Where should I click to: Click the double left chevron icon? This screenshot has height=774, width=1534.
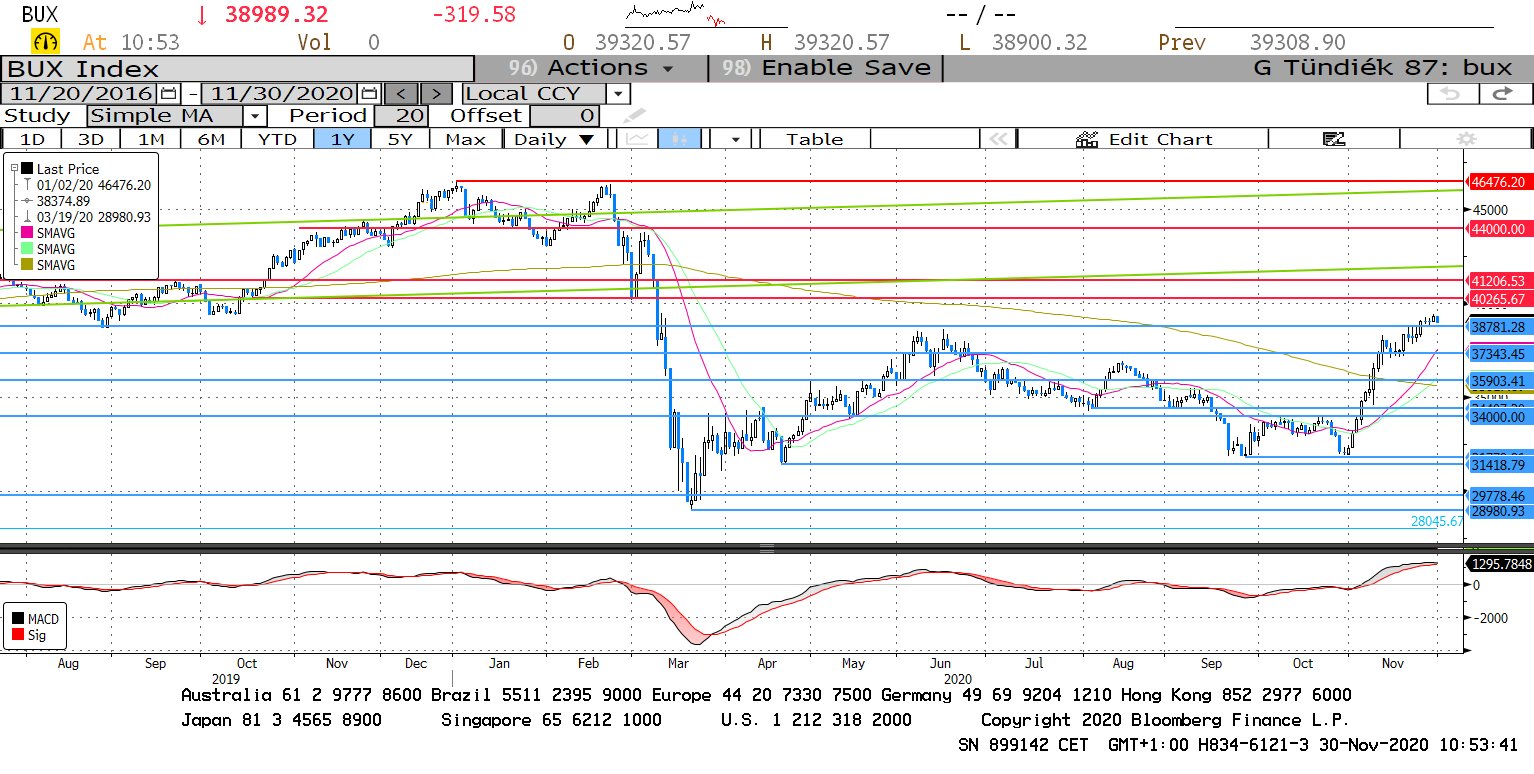(x=995, y=139)
